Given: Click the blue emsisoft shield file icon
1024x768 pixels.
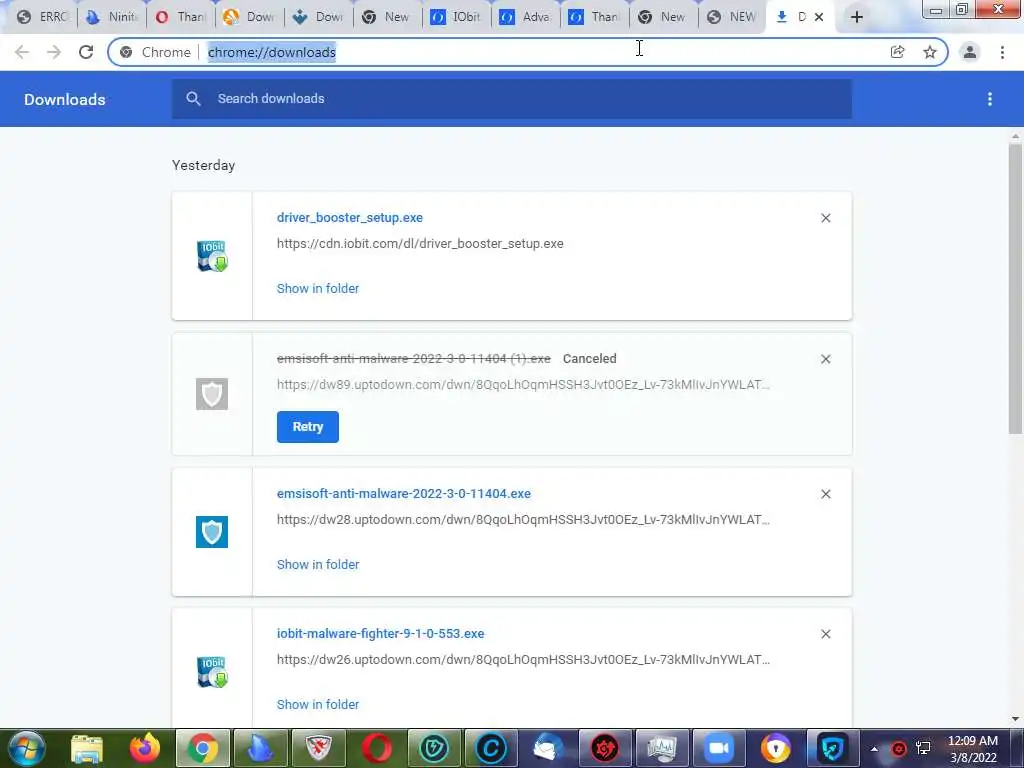Looking at the screenshot, I should (x=212, y=532).
